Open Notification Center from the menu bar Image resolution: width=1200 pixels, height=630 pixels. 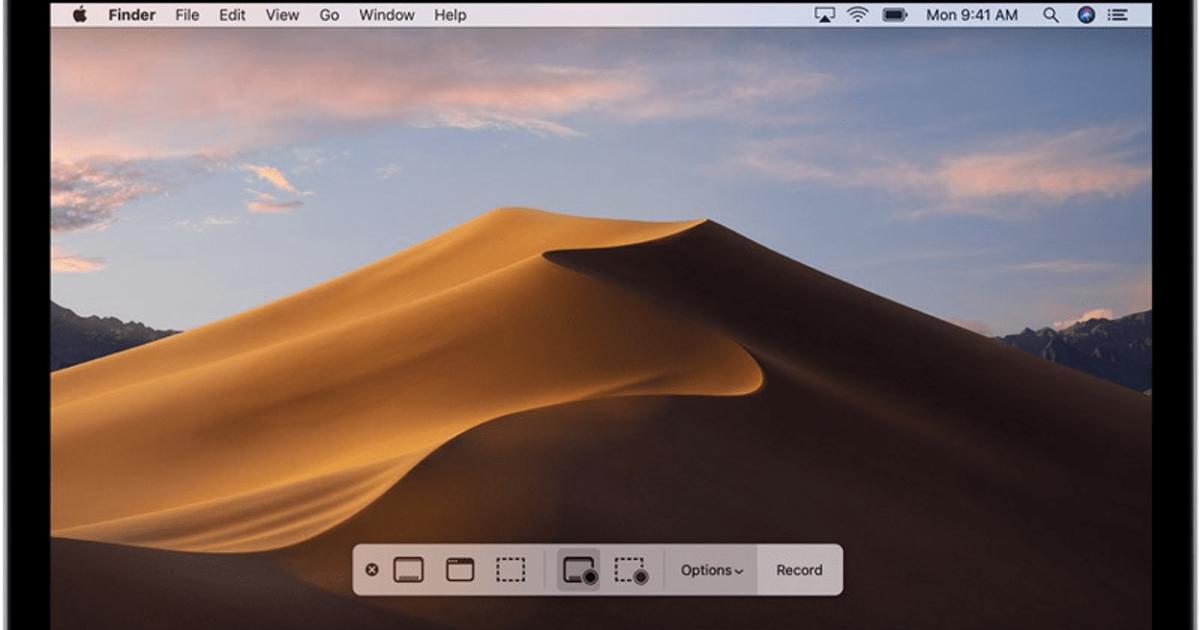[1116, 15]
